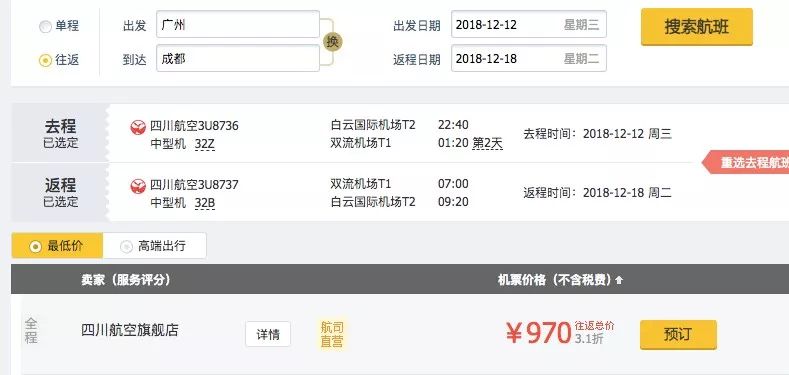Click 第2天 next-day arrival indicator
Image resolution: width=789 pixels, height=375 pixels.
click(487, 143)
